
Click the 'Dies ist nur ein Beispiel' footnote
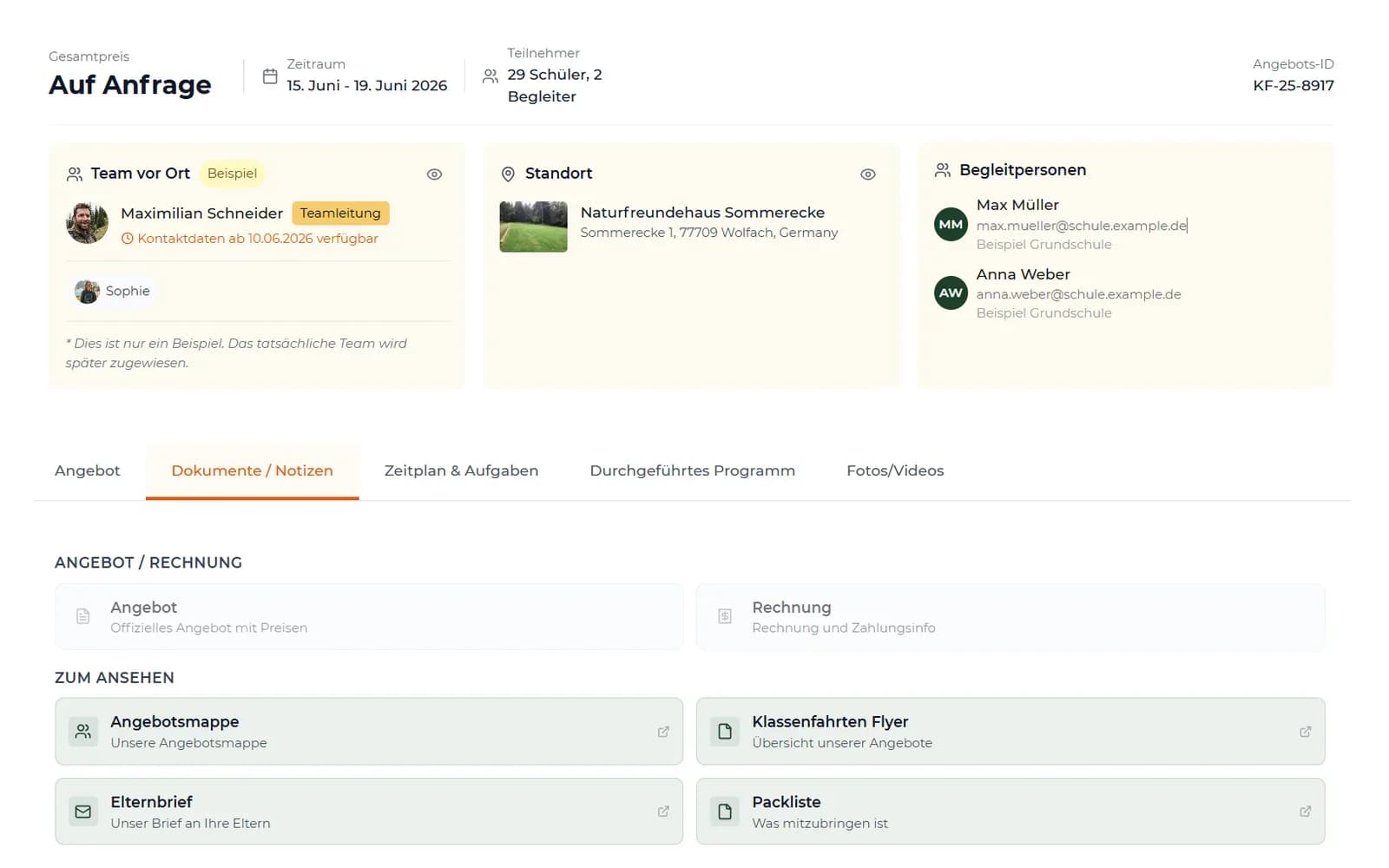(236, 353)
